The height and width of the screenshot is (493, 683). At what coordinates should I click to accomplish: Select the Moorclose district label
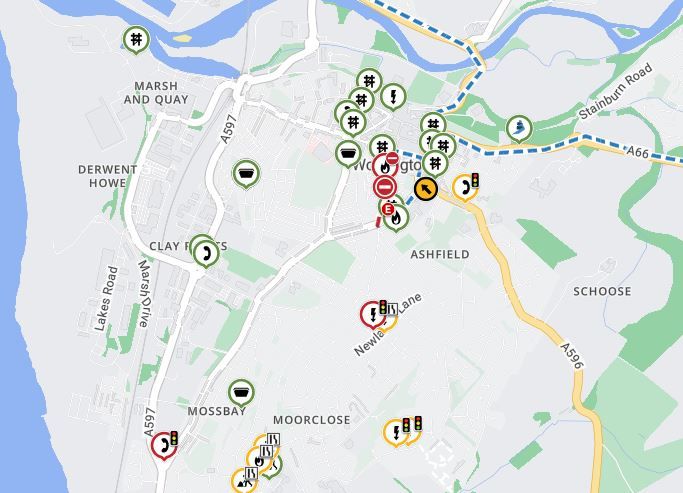coord(311,420)
